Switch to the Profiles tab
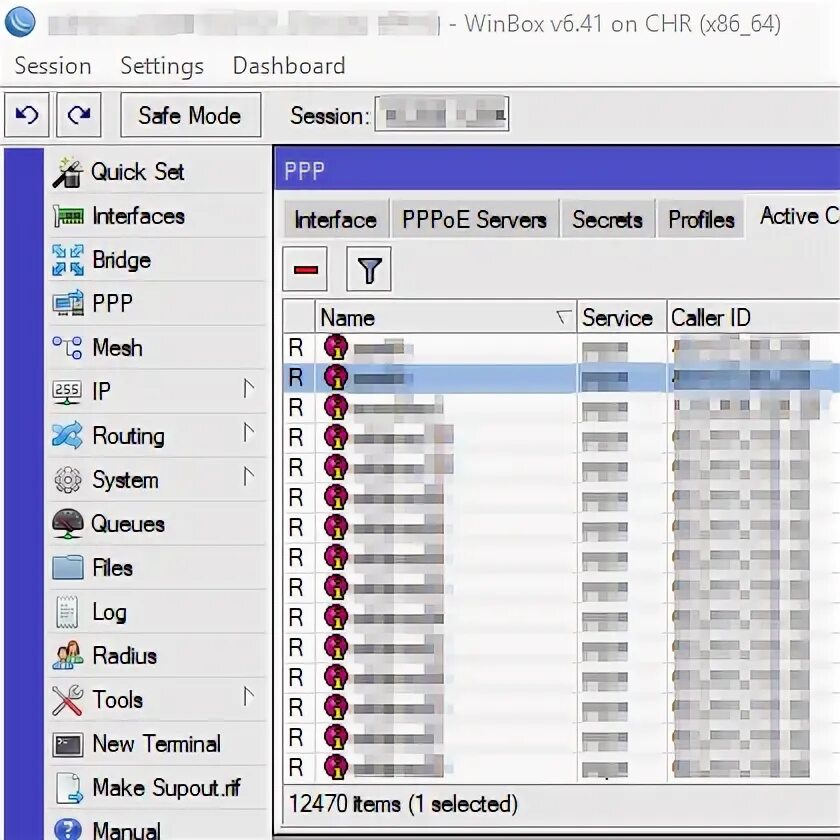Viewport: 840px width, 840px height. [x=701, y=219]
